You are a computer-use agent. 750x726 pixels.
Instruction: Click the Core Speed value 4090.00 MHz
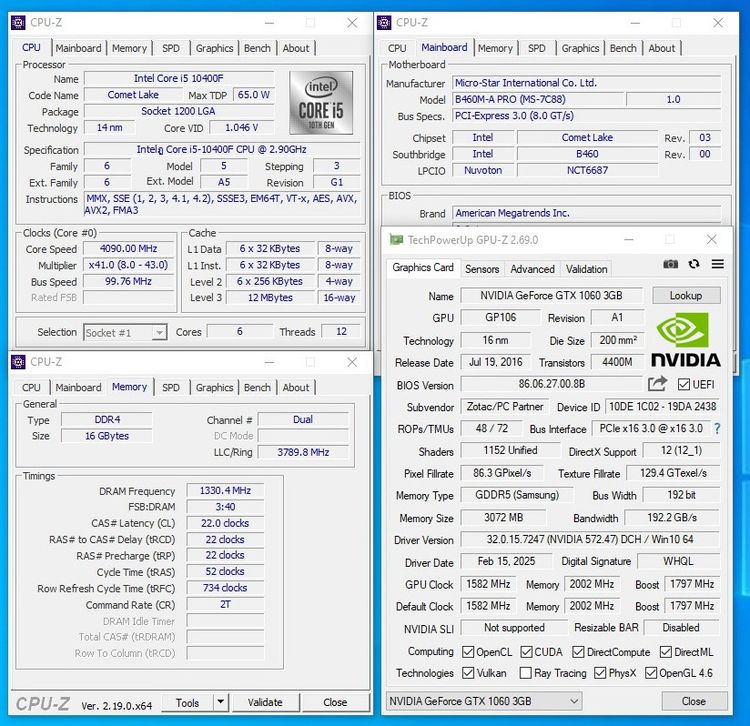coord(128,249)
